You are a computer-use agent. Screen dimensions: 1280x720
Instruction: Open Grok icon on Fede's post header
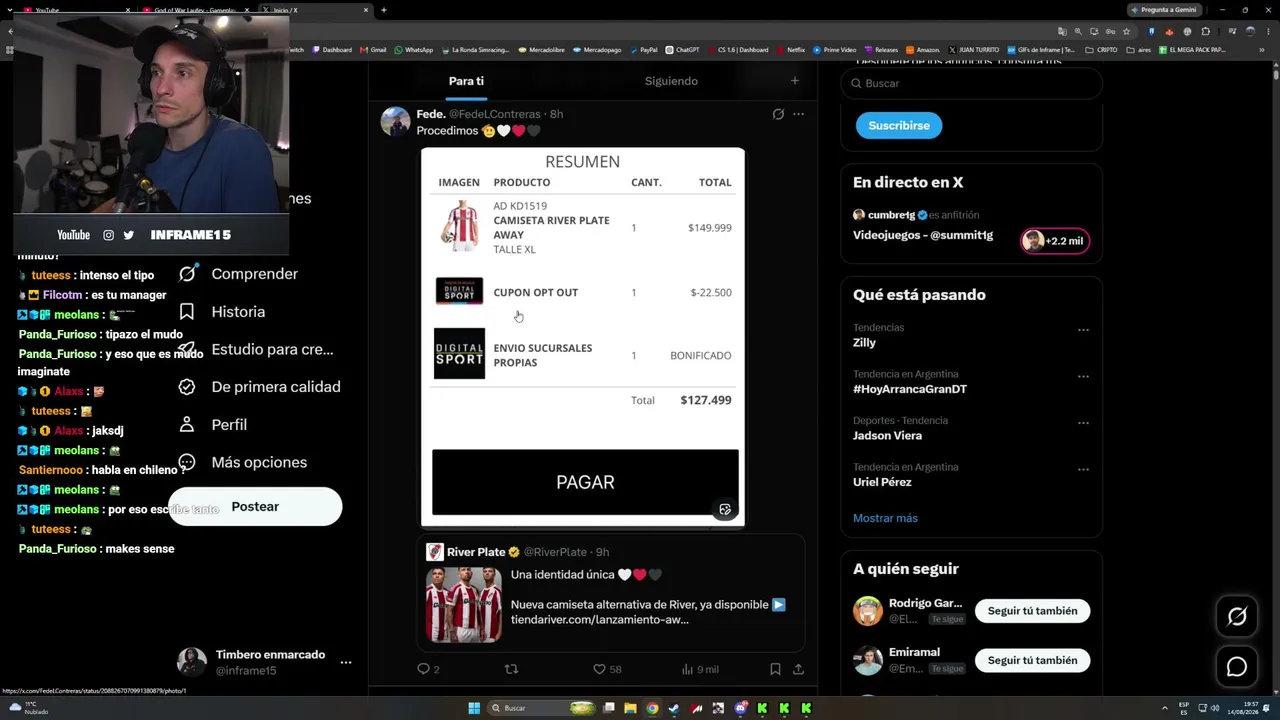pos(778,114)
